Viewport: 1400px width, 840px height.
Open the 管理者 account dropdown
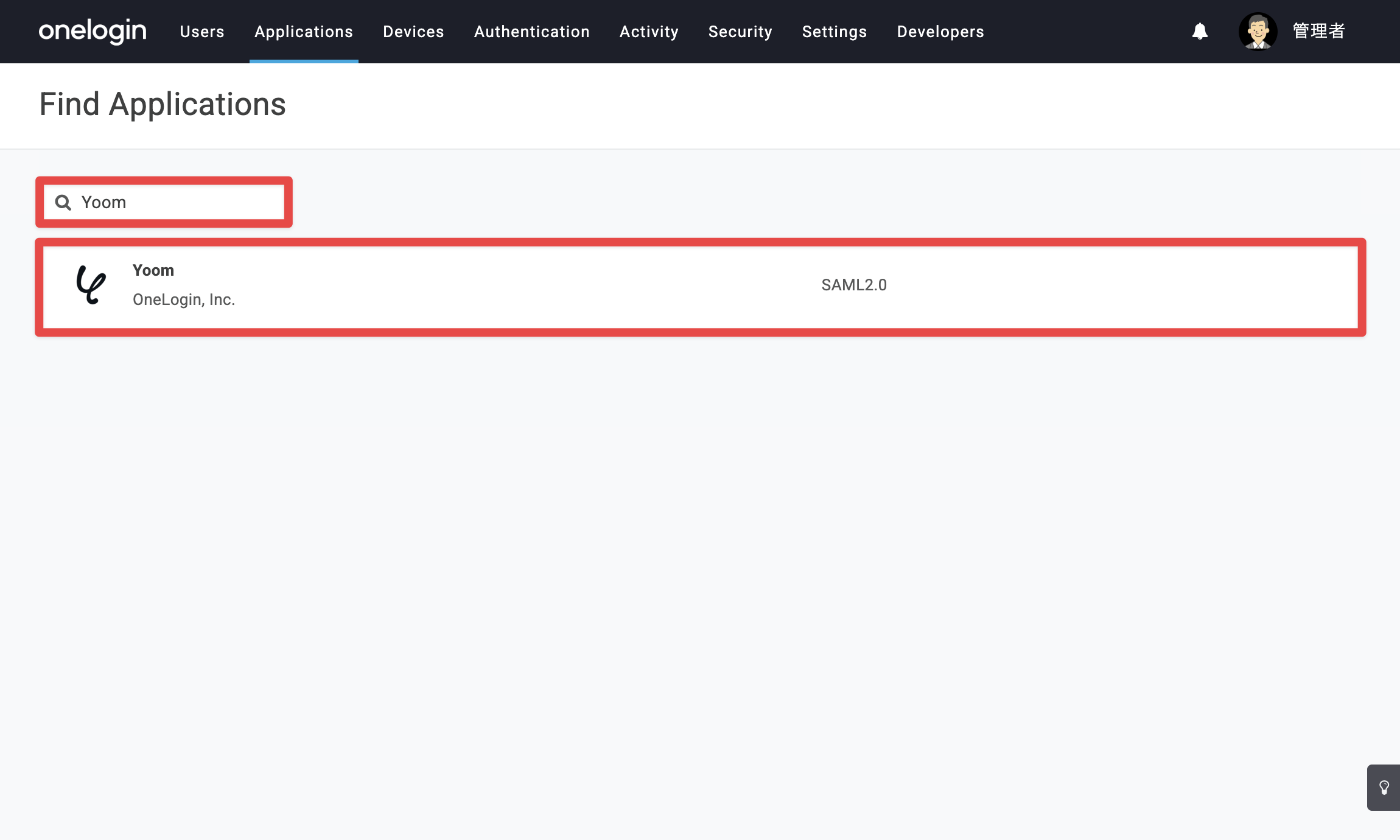(1318, 31)
